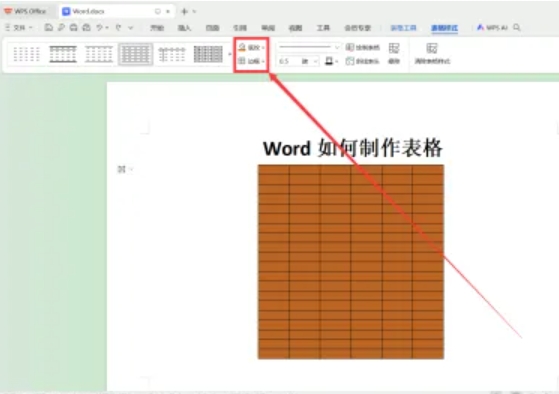Screen dimensions: 559x394
Task: Click the bottom-right cell of the orange table
Action: click(428, 353)
